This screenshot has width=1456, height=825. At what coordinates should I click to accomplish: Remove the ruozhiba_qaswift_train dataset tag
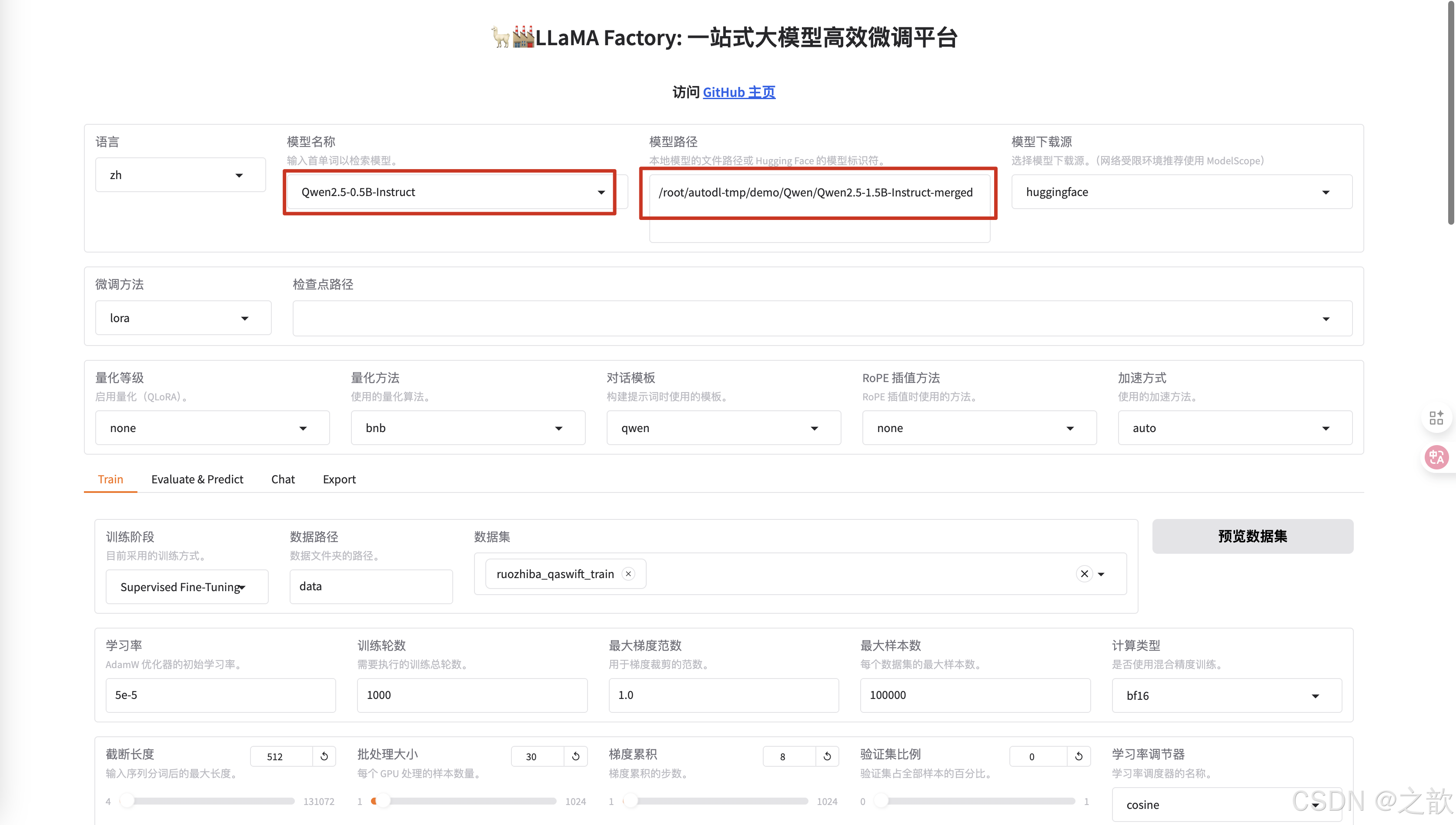(x=628, y=574)
